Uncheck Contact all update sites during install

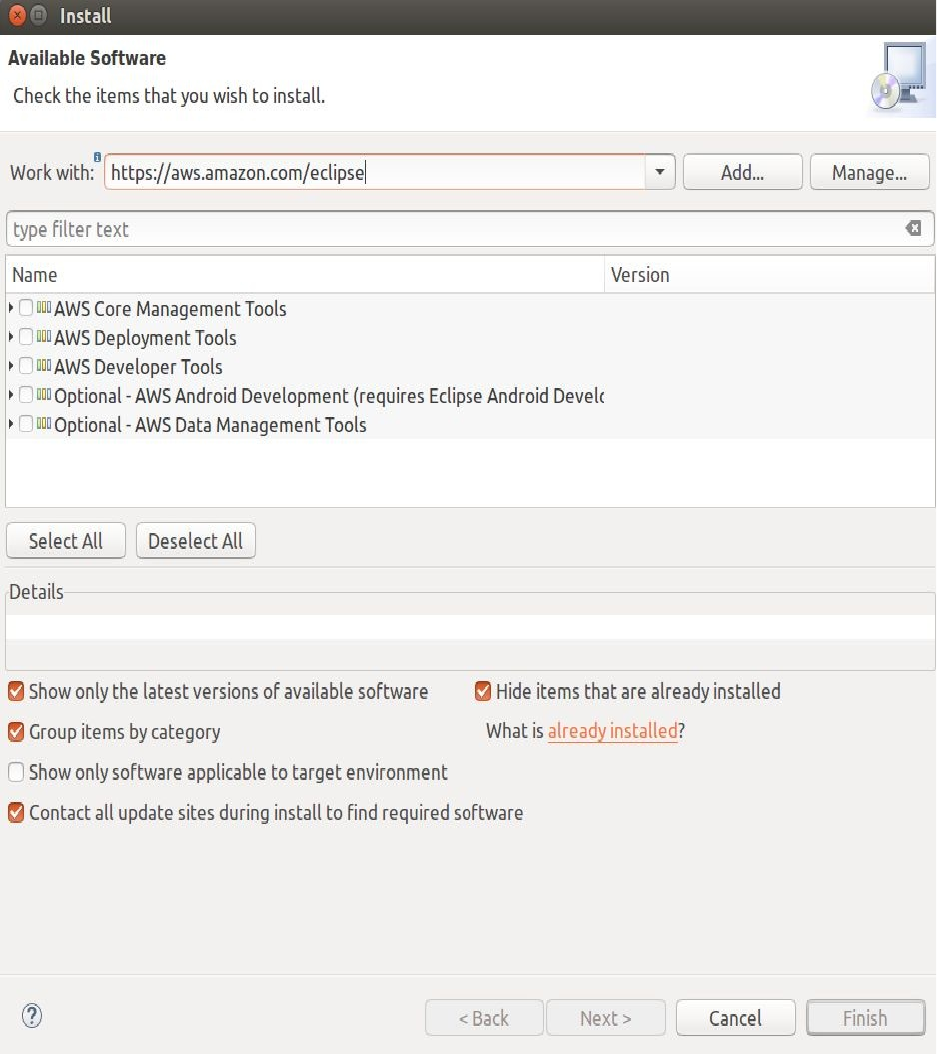click(16, 812)
